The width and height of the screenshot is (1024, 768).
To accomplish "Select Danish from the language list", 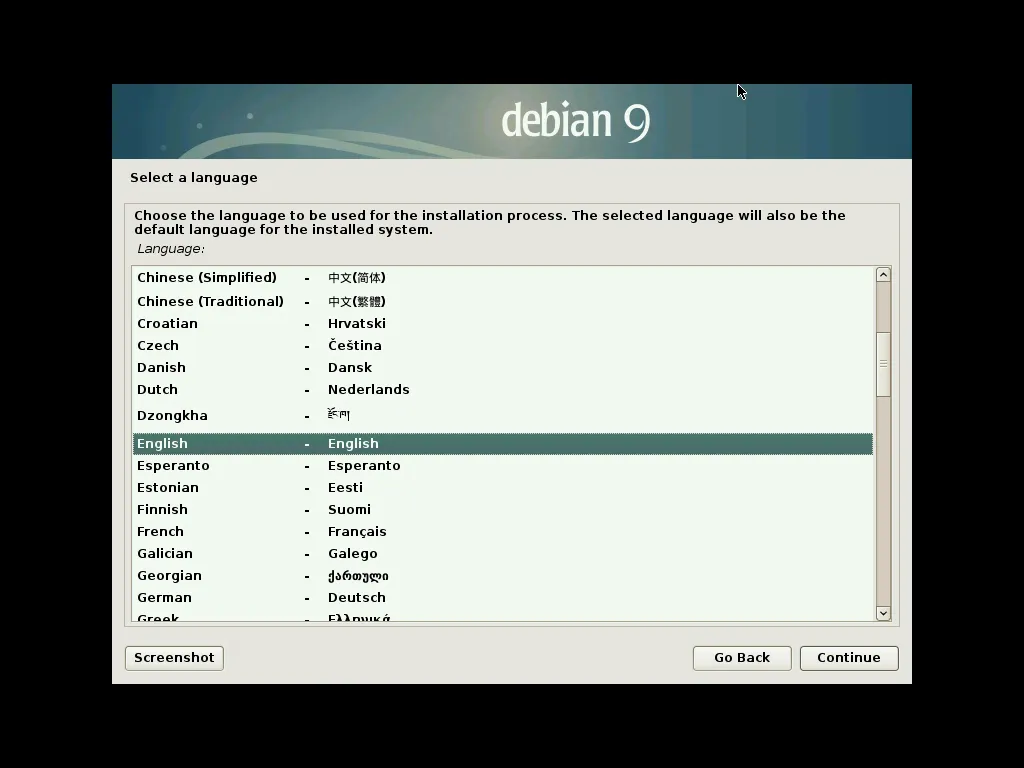I will (x=503, y=368).
